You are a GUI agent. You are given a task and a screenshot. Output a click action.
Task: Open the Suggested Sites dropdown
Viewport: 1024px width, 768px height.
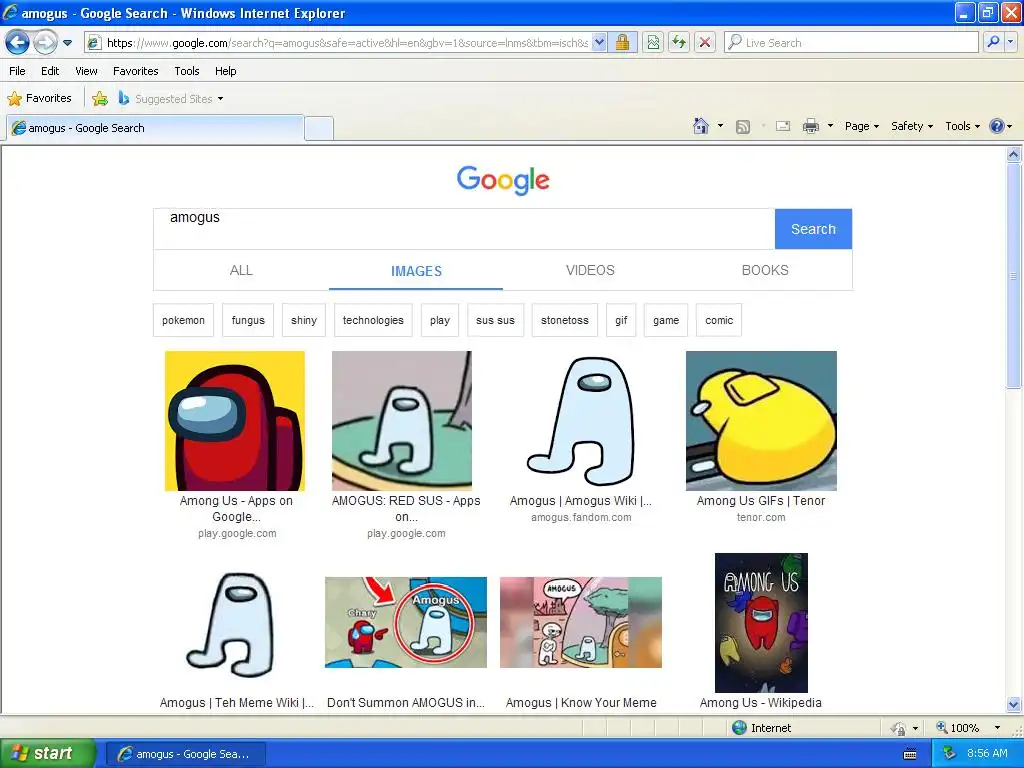[x=171, y=99]
